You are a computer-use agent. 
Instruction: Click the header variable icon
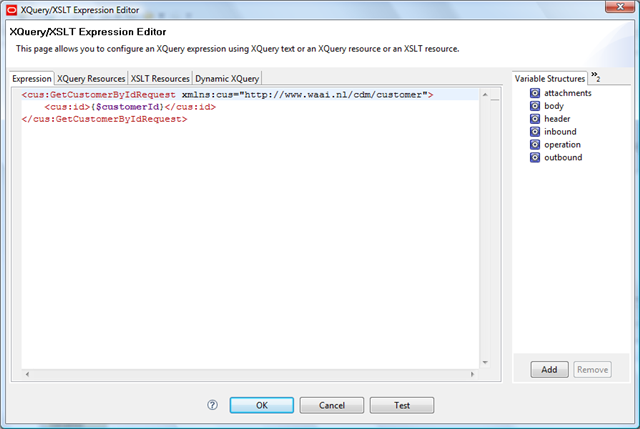535,119
